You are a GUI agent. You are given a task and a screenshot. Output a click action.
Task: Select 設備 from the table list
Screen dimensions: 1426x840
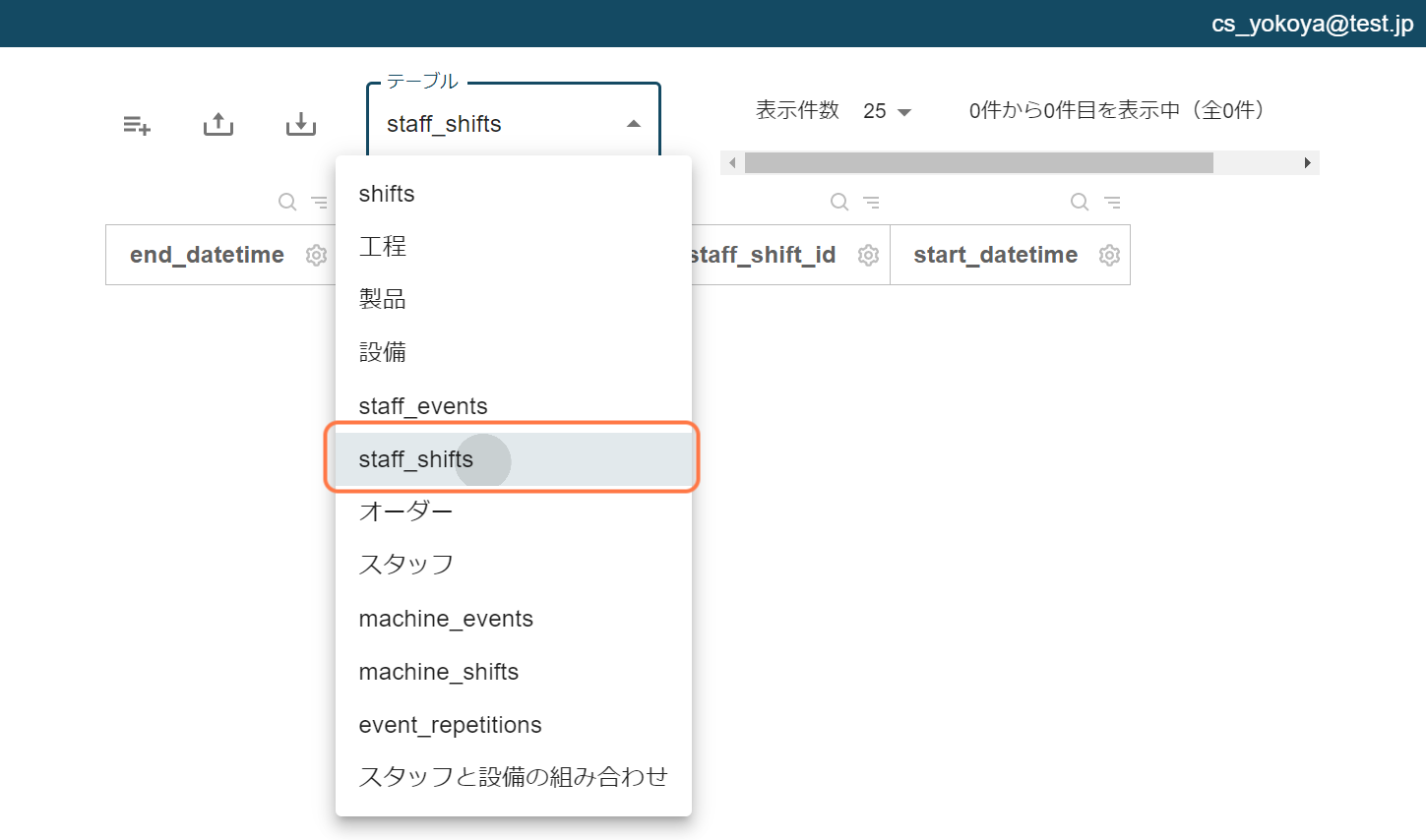(514, 353)
